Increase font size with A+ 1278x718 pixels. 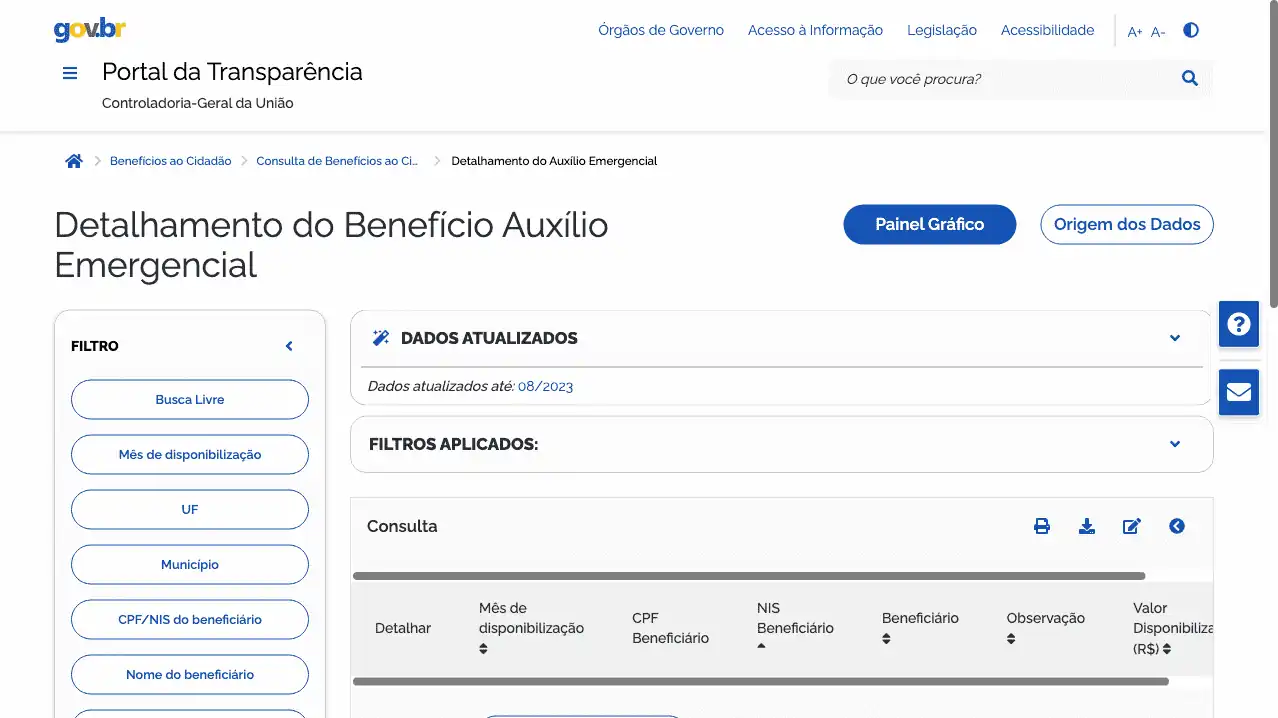pos(1134,32)
